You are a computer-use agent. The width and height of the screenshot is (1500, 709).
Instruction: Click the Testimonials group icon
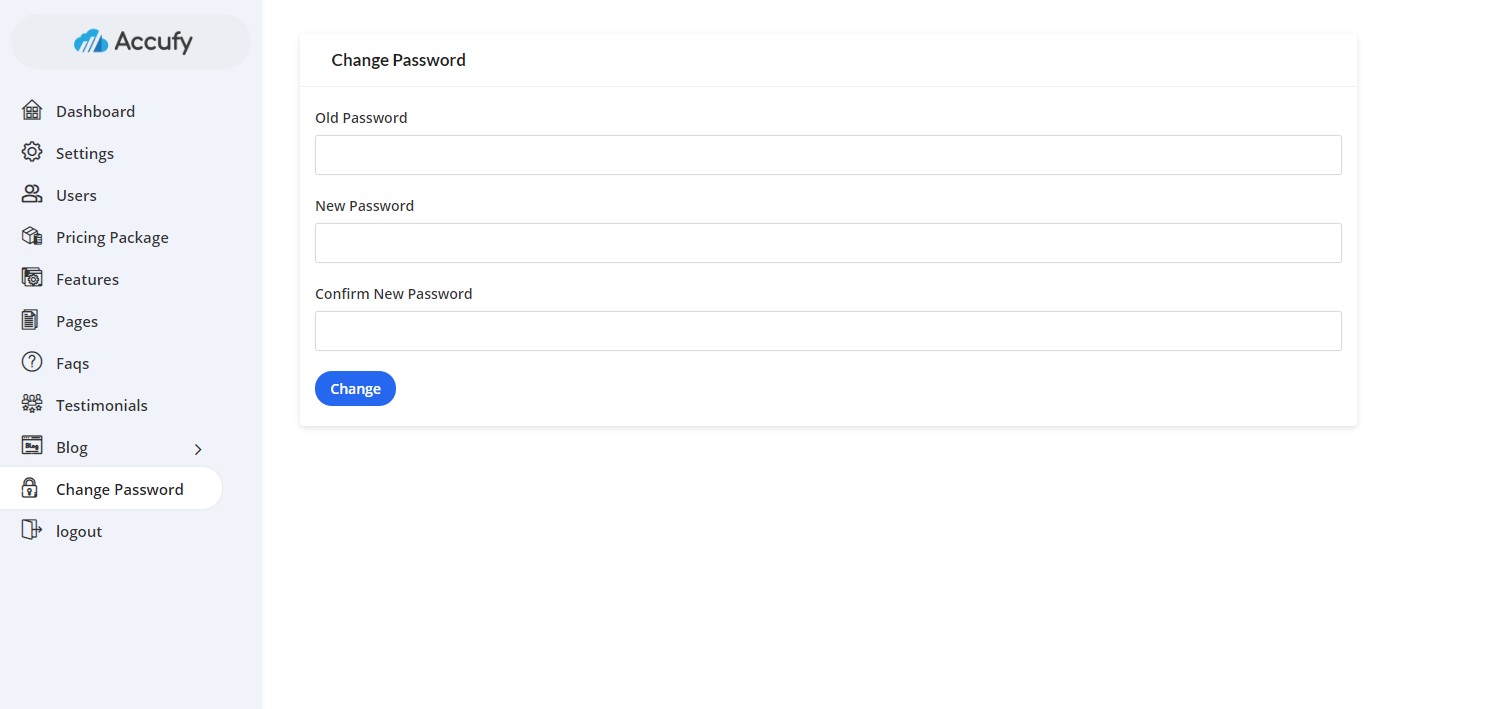(32, 404)
